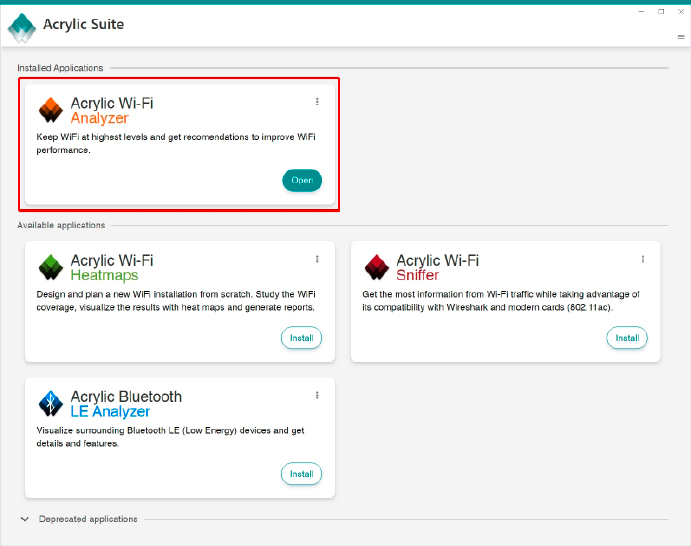The image size is (691, 546).
Task: Open the Heatmaps card's three-dot menu
Action: pos(317,259)
